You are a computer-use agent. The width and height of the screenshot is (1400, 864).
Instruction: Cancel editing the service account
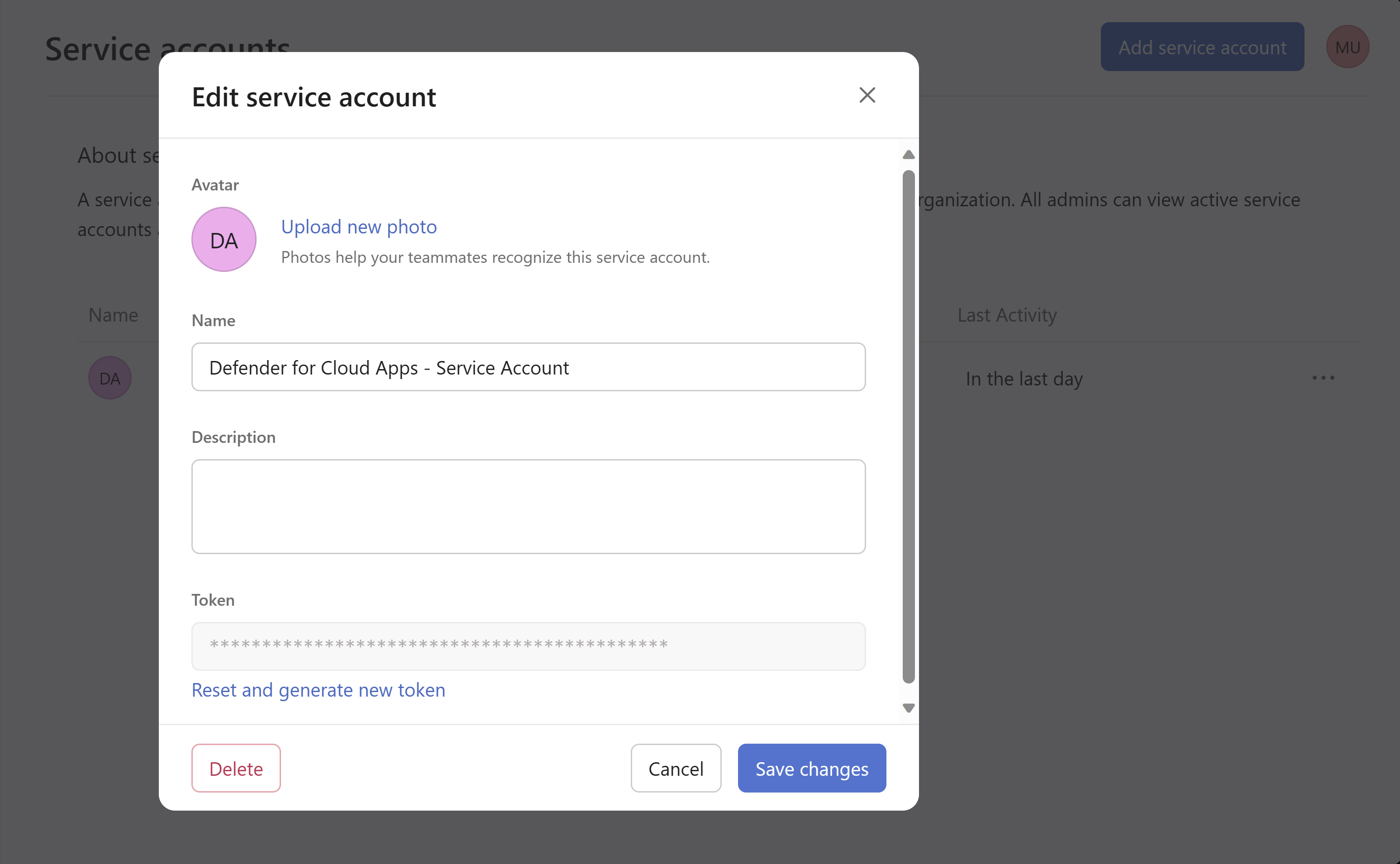tap(676, 768)
